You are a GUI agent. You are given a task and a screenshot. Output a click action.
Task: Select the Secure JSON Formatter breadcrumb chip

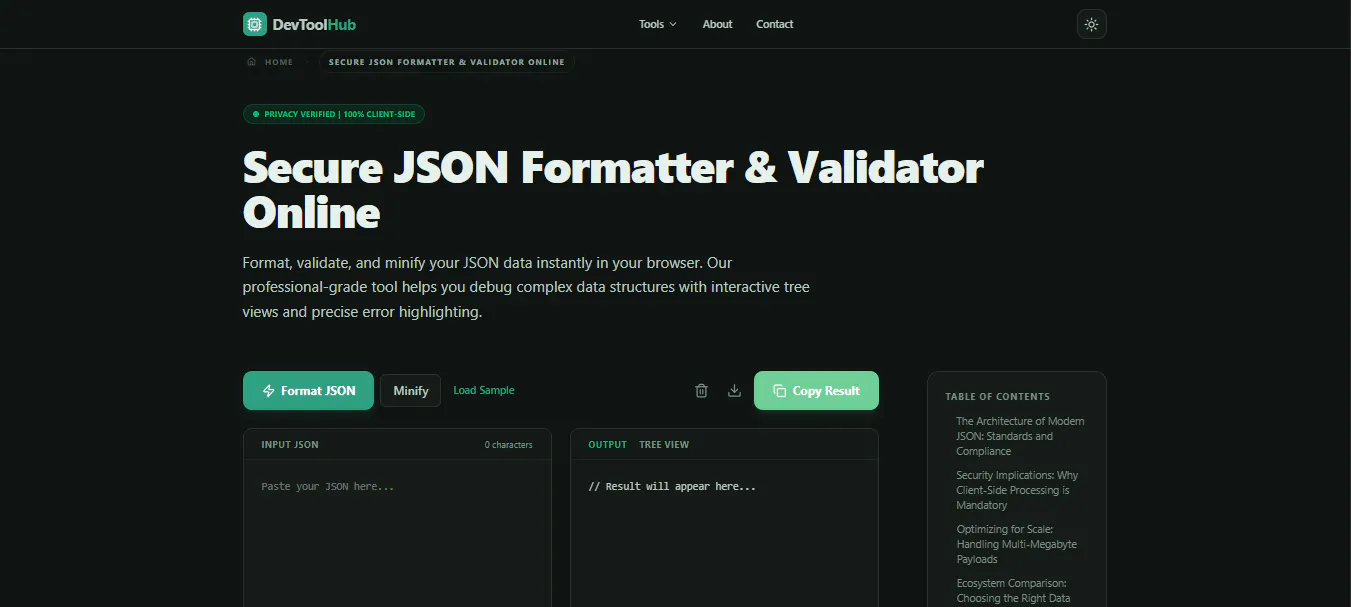(x=447, y=62)
